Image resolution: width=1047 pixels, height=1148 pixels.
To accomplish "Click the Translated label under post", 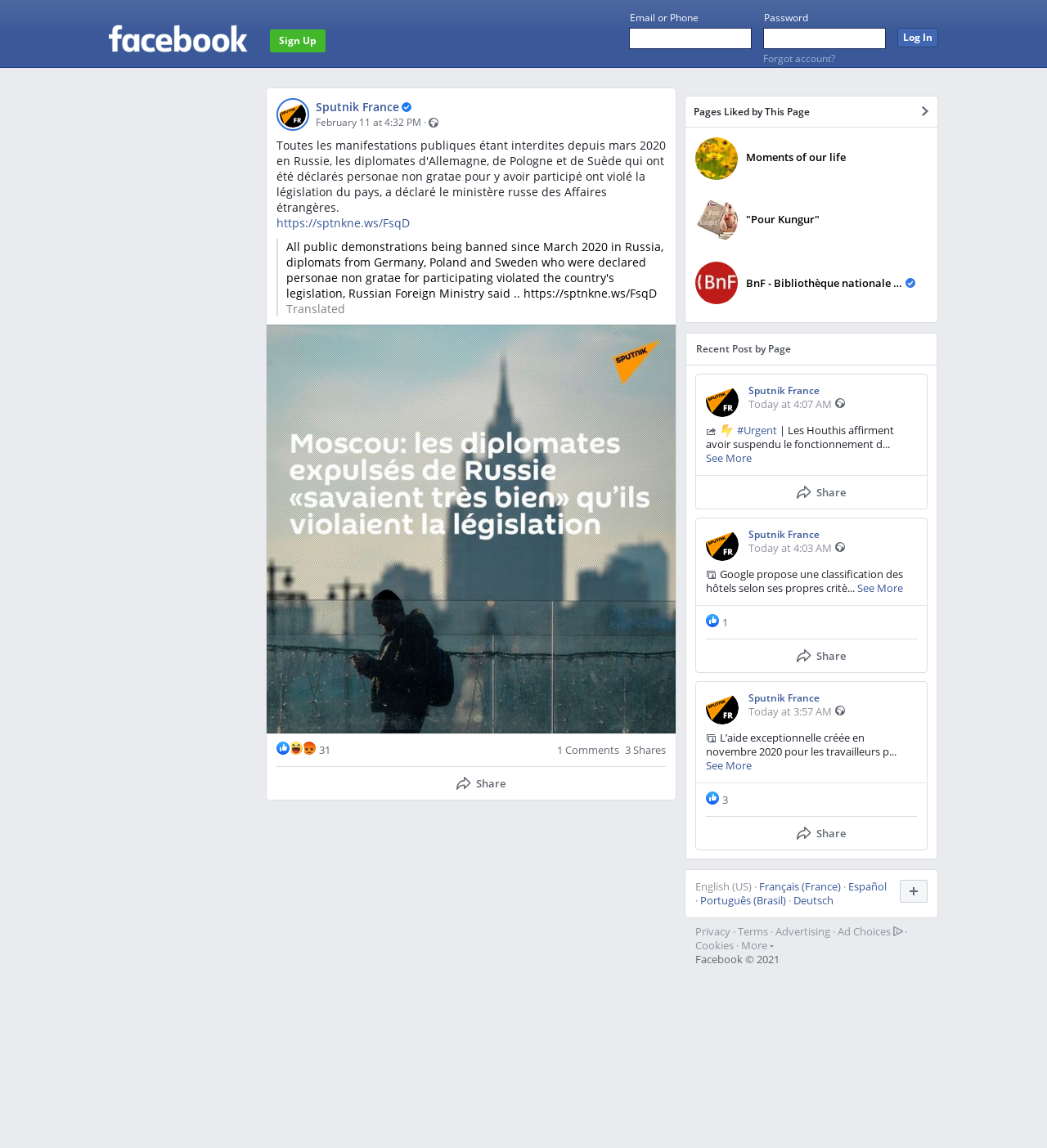I will pos(315,309).
